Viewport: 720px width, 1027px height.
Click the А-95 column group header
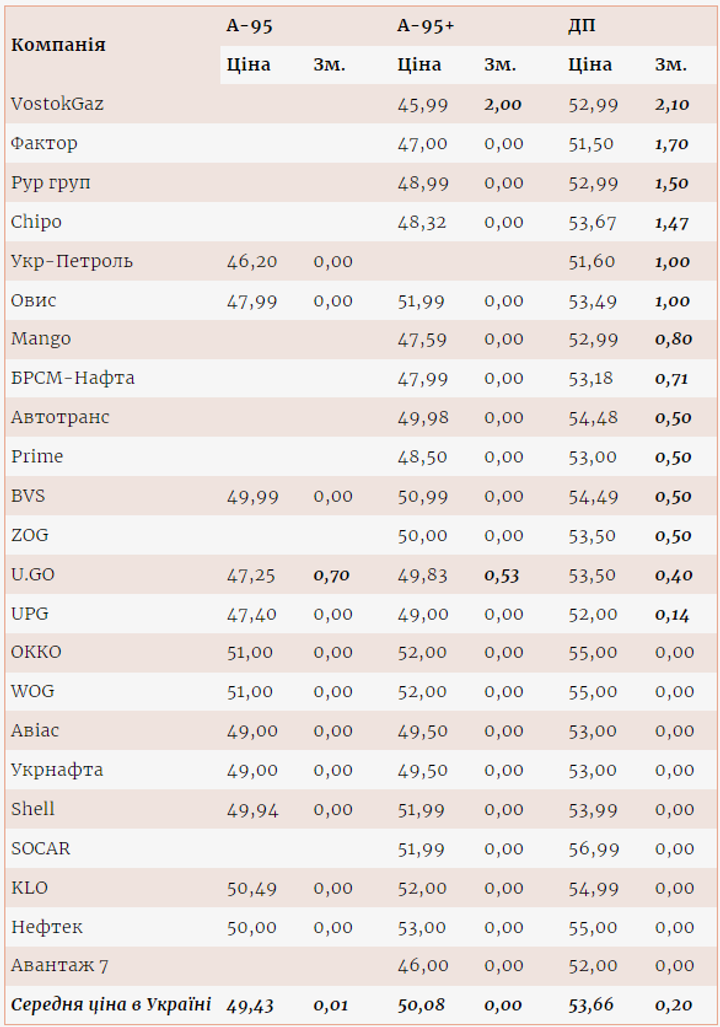click(250, 26)
